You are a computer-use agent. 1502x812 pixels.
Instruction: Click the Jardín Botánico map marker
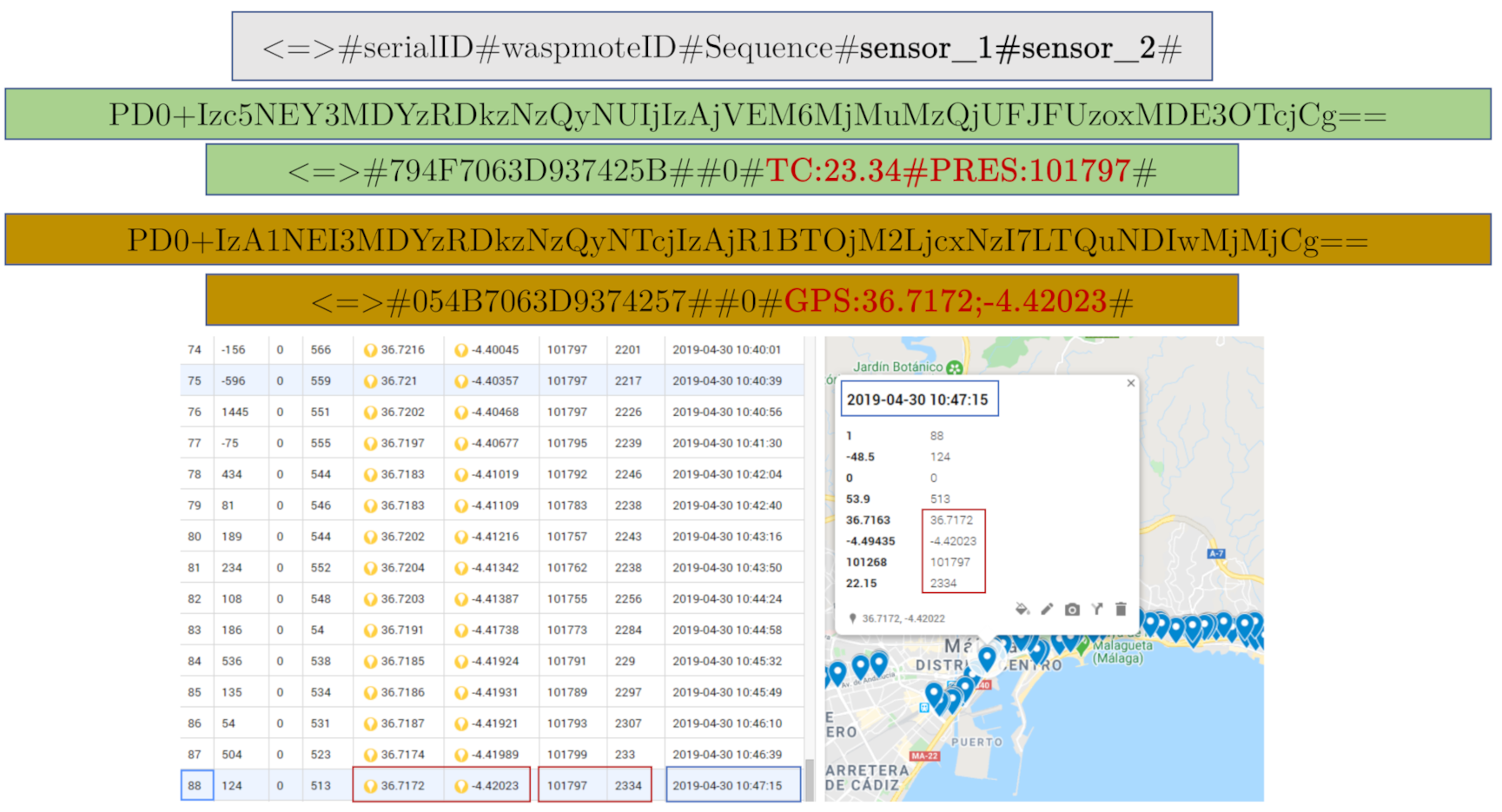coord(955,367)
